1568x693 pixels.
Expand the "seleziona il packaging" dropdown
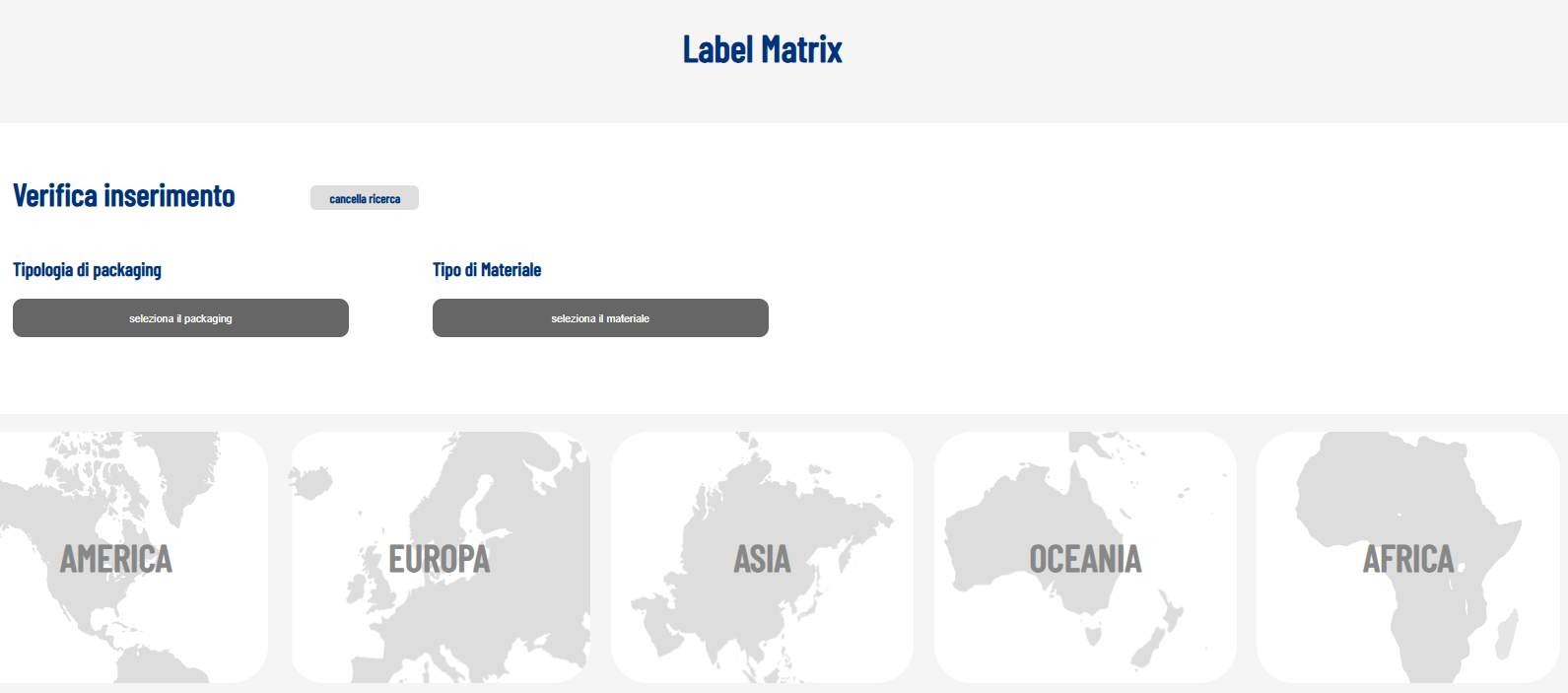[180, 318]
